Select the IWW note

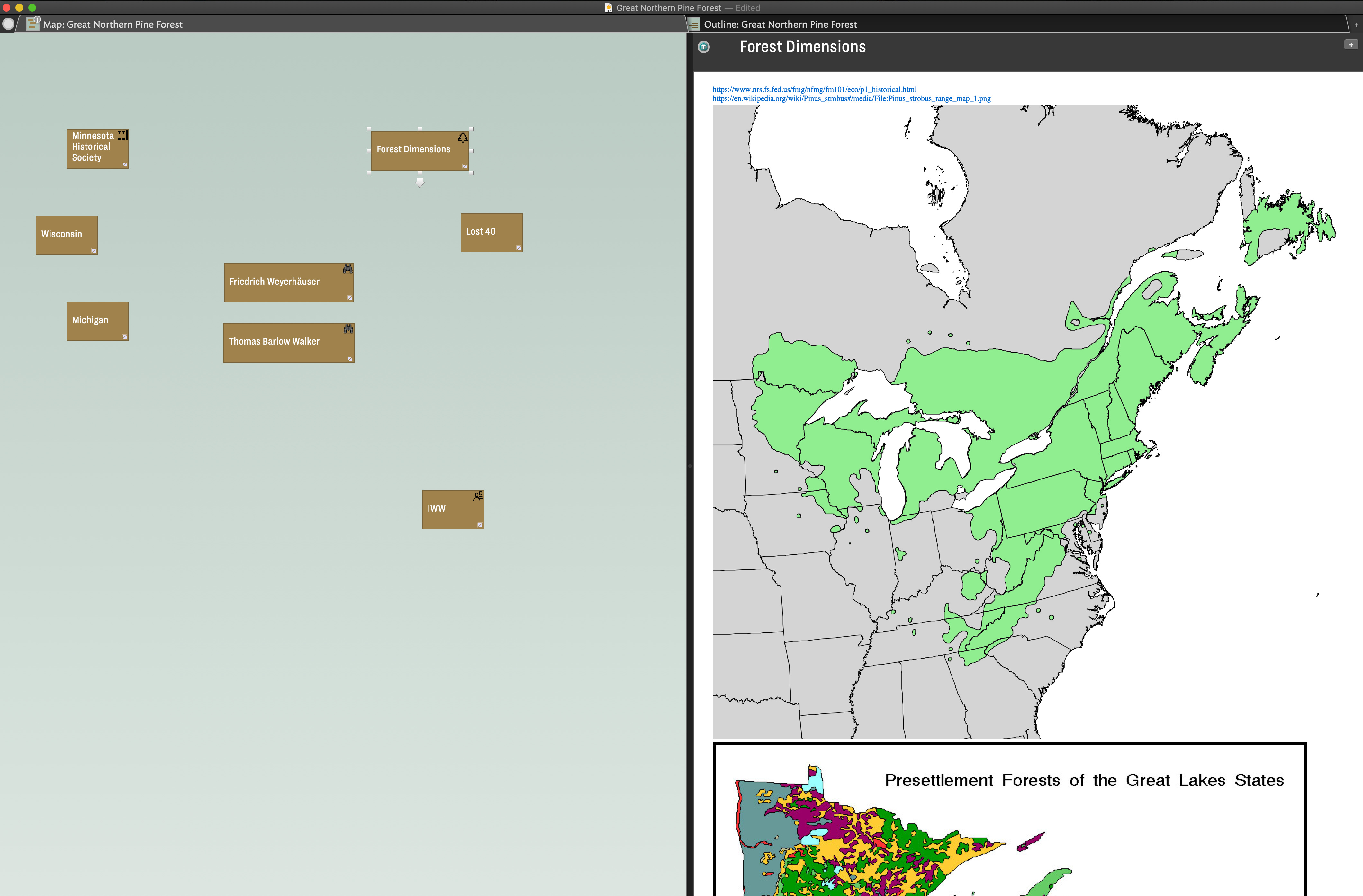click(x=453, y=510)
